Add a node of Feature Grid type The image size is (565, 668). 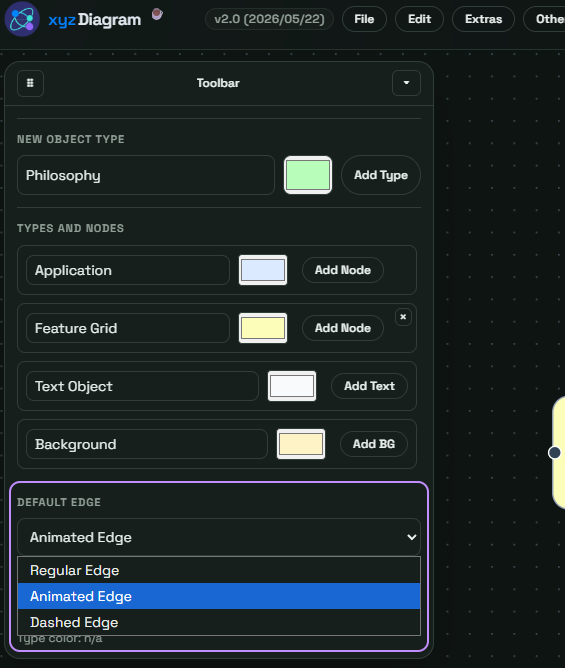tap(343, 328)
